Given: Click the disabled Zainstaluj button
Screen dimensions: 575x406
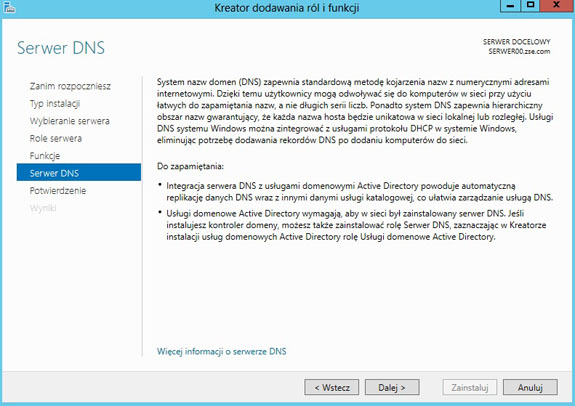Looking at the screenshot, I should [x=470, y=387].
